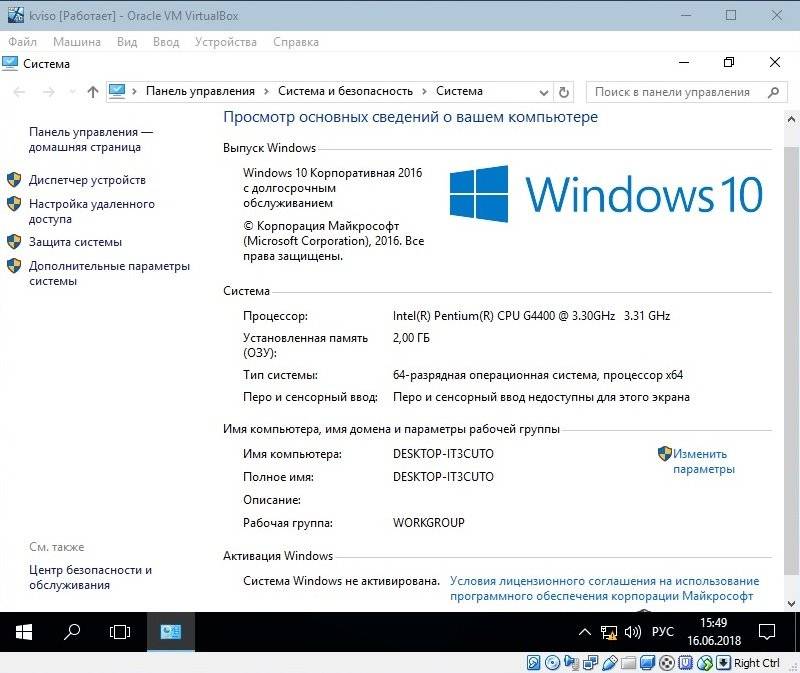This screenshot has width=800, height=673.
Task: Open the VirtualBox Ввод menu
Action: tap(166, 42)
